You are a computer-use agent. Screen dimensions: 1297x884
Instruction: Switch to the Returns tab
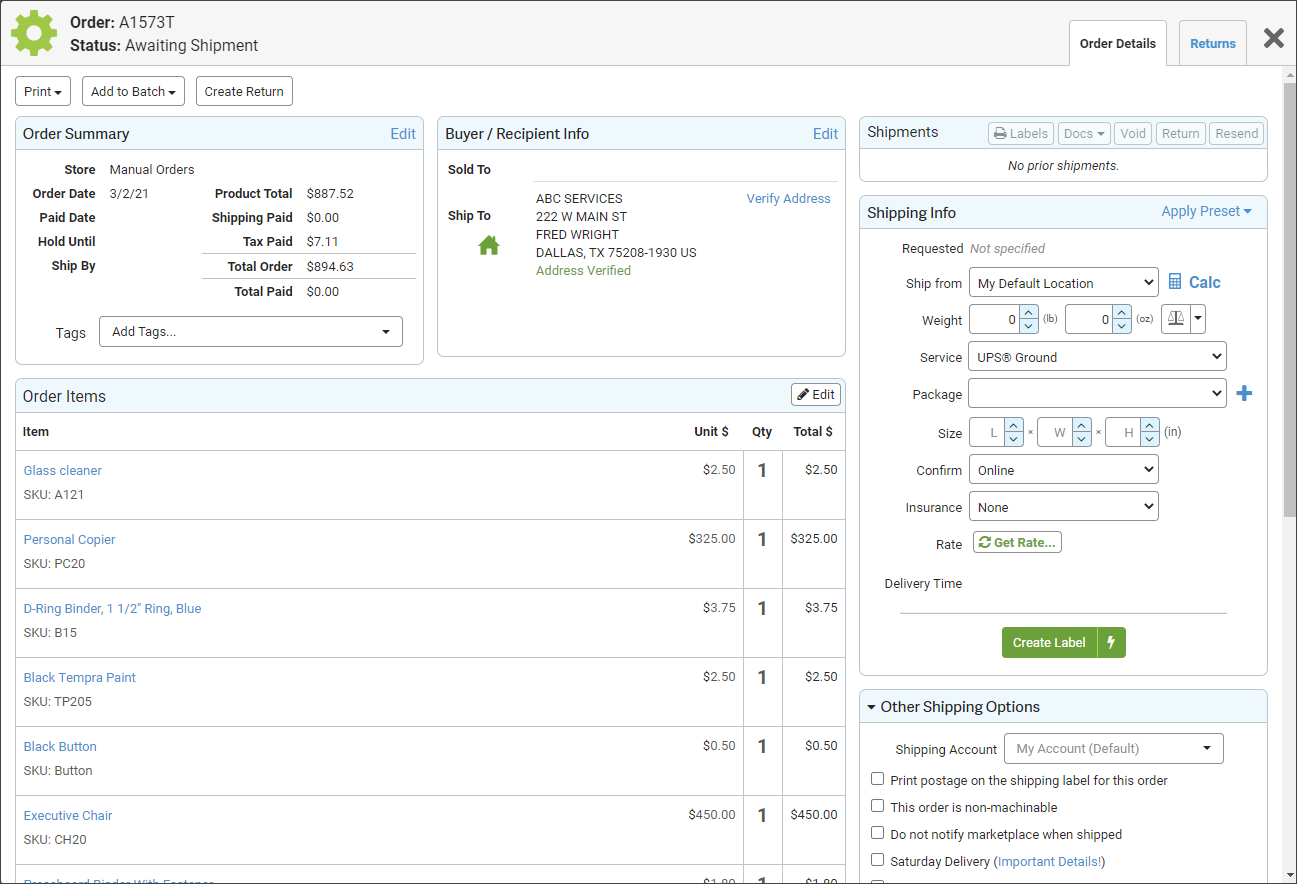[x=1212, y=44]
